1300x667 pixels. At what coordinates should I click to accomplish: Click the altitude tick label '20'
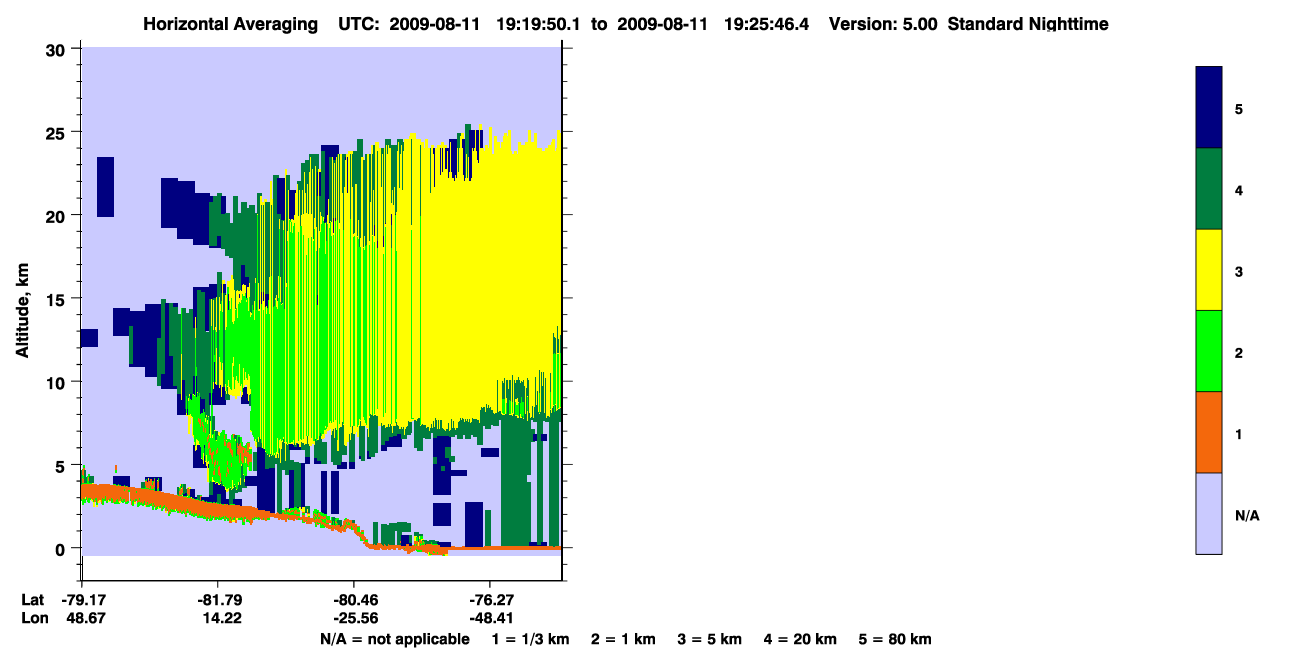click(x=58, y=215)
